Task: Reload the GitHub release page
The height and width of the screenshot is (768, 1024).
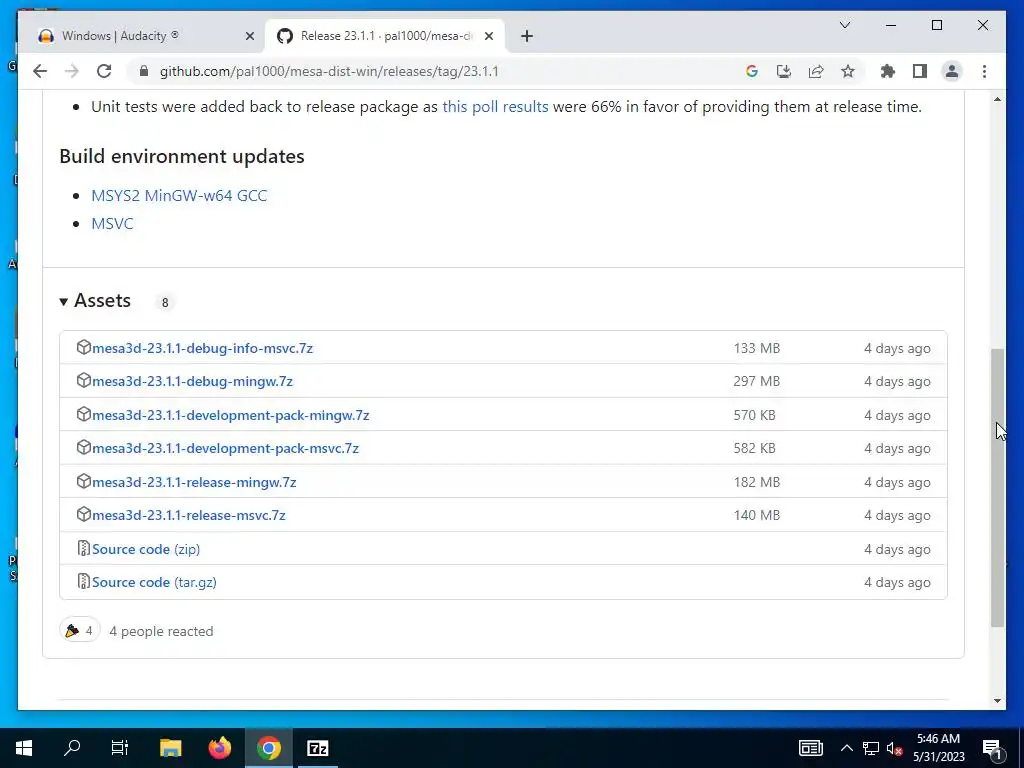Action: tap(104, 71)
